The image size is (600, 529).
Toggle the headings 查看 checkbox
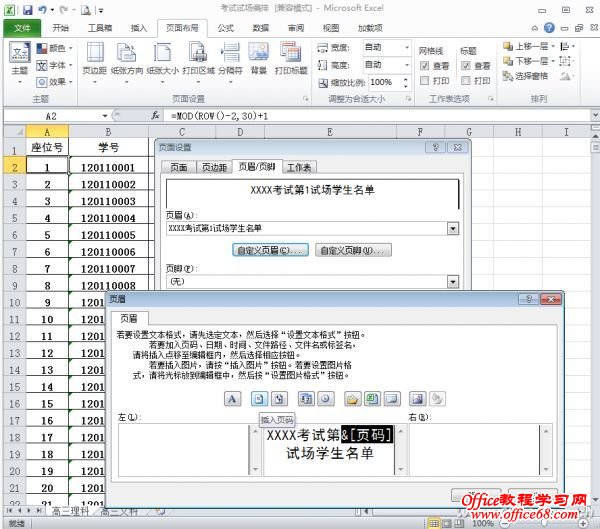coord(466,65)
